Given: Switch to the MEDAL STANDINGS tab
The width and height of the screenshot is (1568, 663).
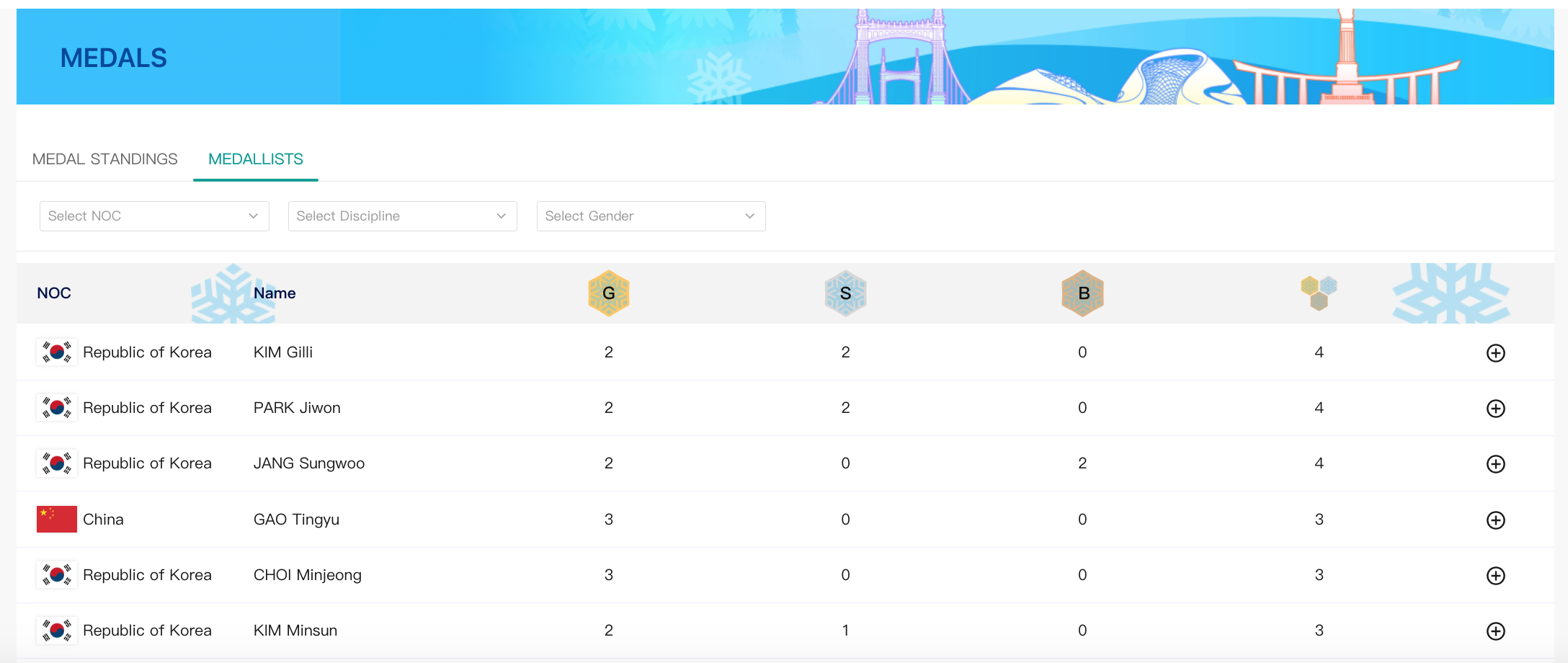Looking at the screenshot, I should click(x=105, y=159).
